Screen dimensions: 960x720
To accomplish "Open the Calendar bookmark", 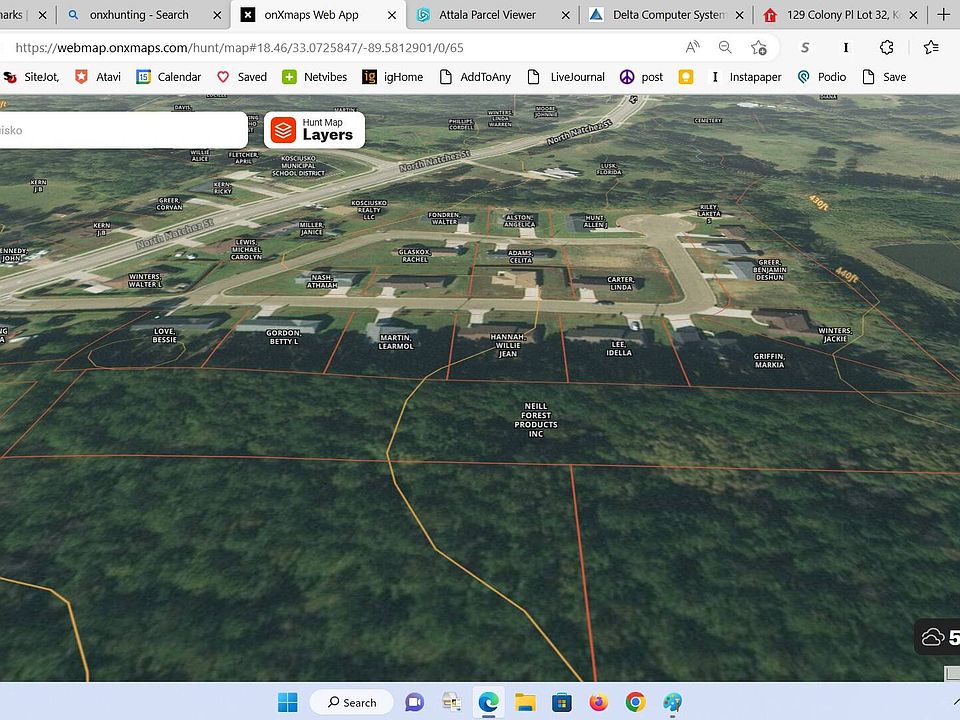I will click(169, 77).
